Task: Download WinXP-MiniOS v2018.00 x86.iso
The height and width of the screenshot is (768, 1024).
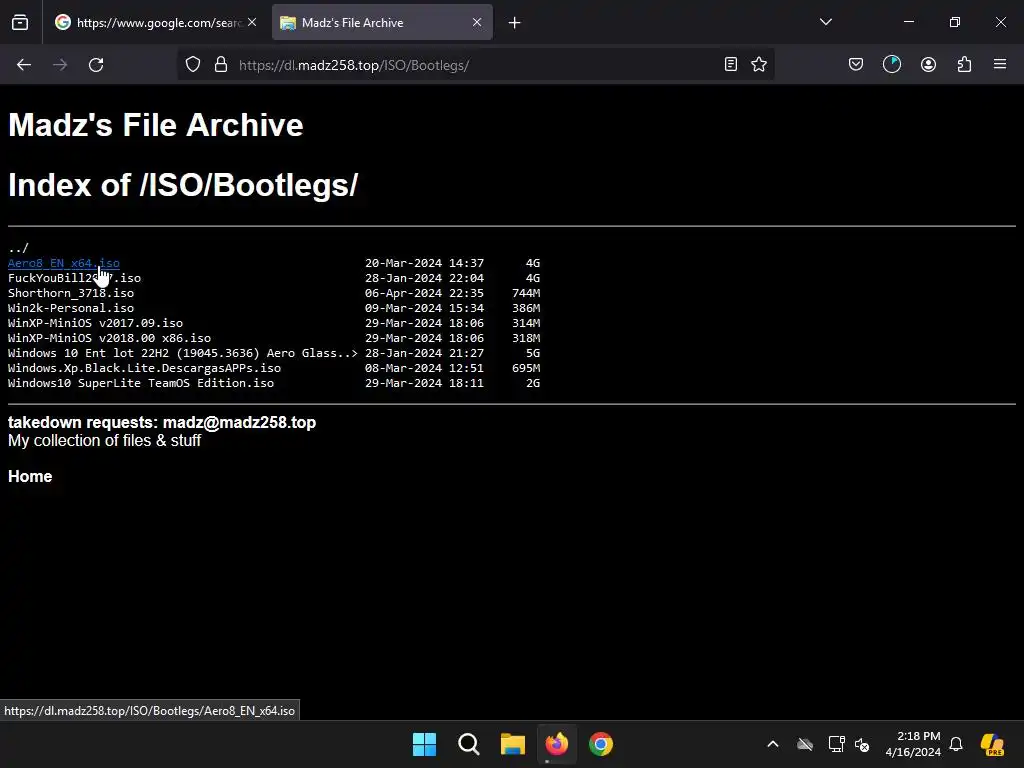Action: 109,338
